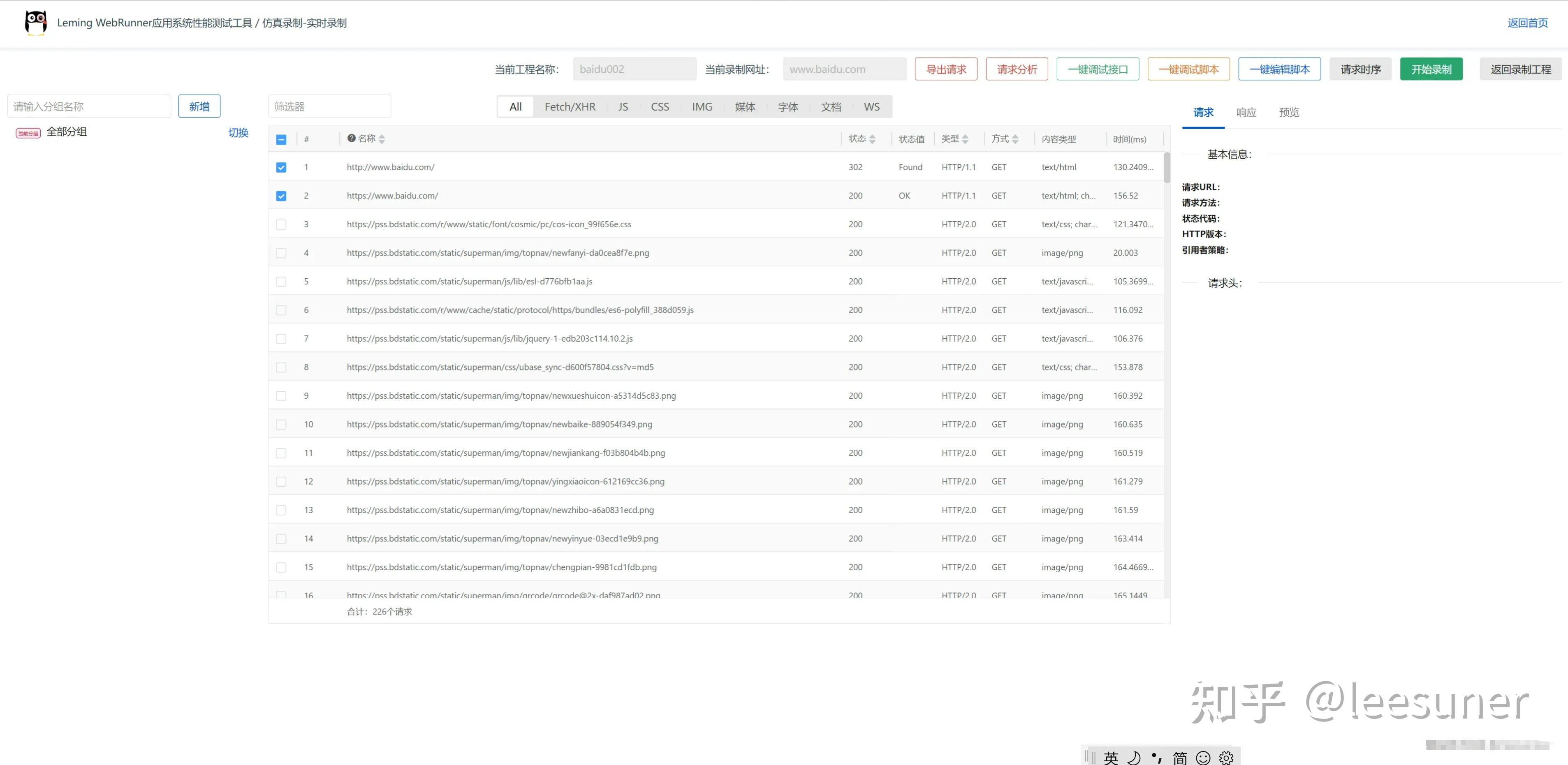Screen dimensions: 1568x765
Task: Switch to the 响应 tab
Action: point(1246,112)
